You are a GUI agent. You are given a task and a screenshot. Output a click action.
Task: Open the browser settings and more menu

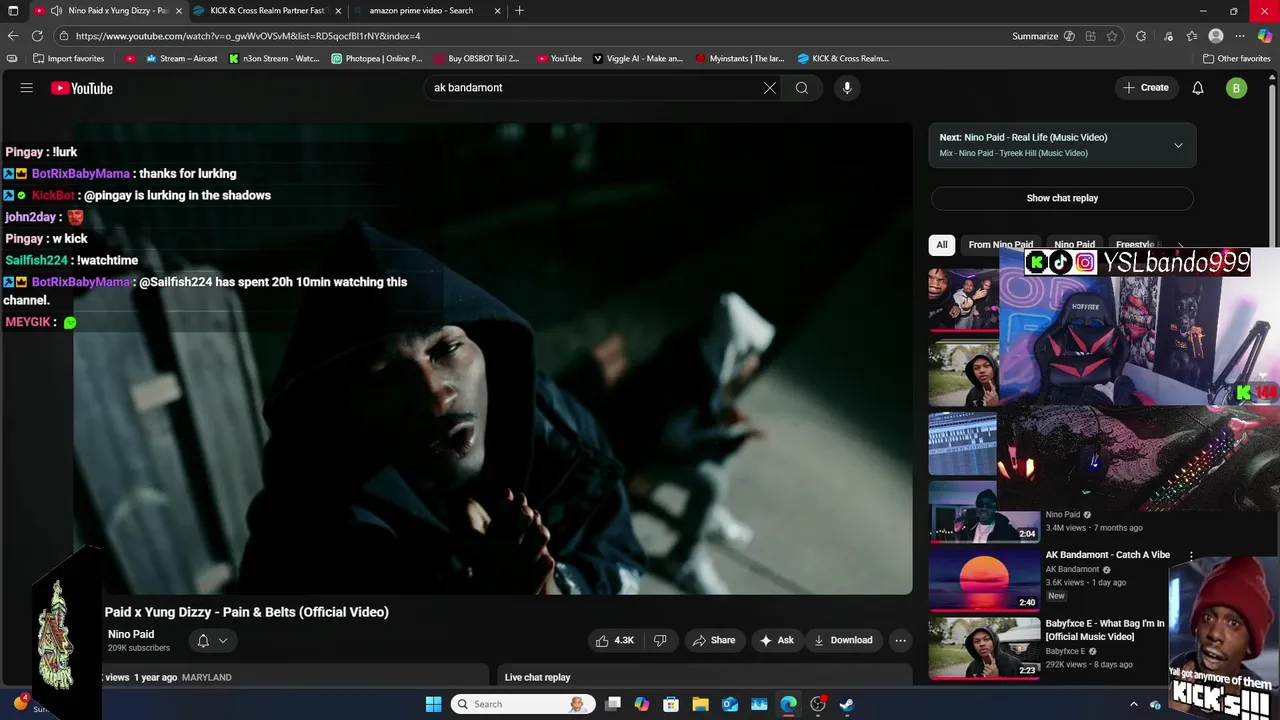click(1240, 36)
